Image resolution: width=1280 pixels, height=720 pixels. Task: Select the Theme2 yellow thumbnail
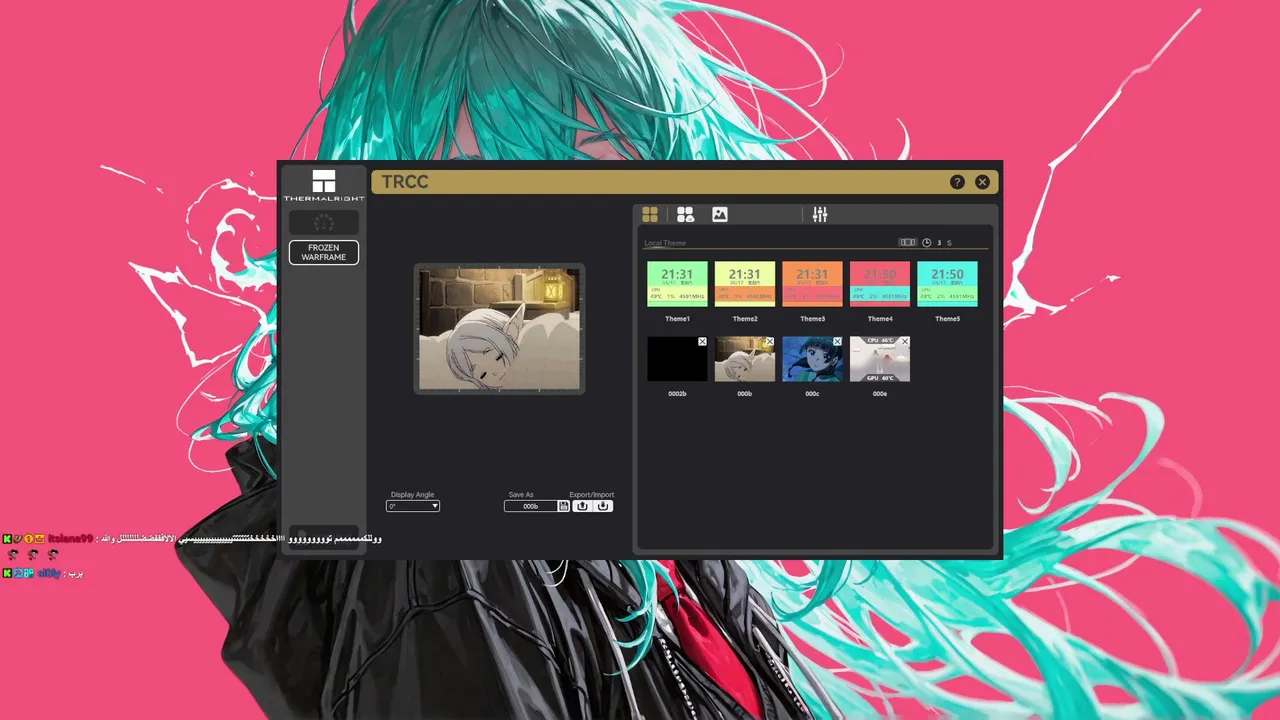745,284
